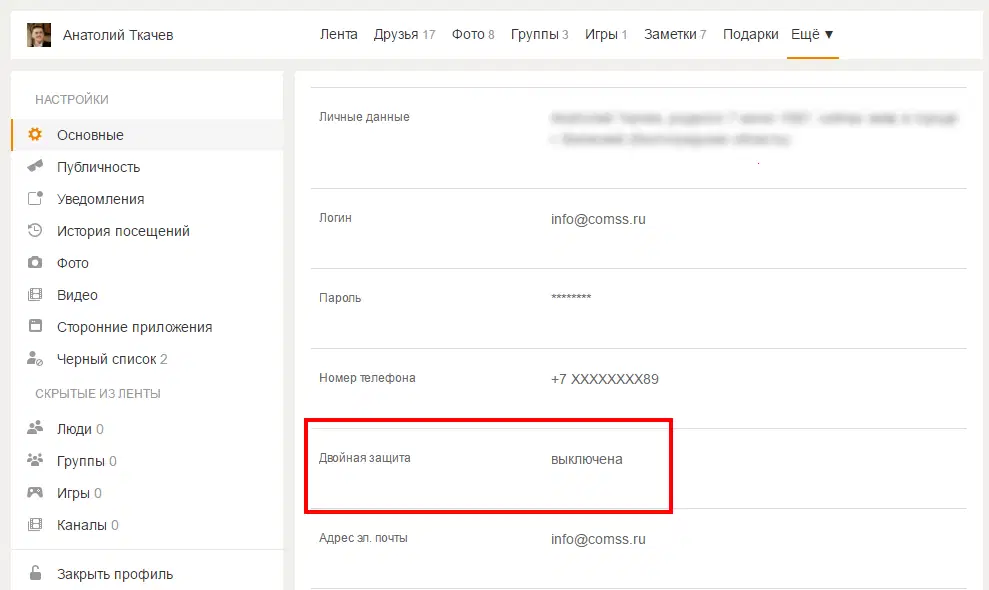This screenshot has height=590, width=989.
Task: Click the Закрыть профиль padlock icon
Action: (x=35, y=573)
